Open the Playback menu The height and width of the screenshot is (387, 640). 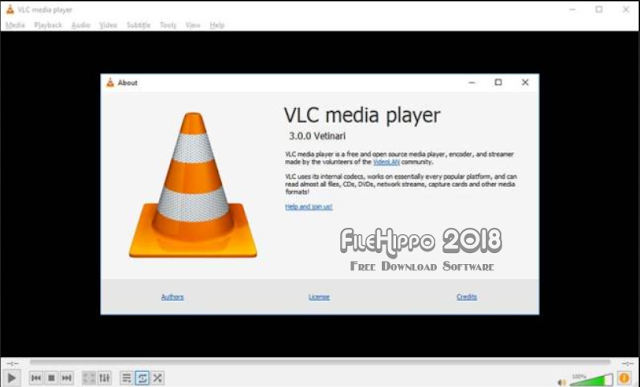point(48,25)
